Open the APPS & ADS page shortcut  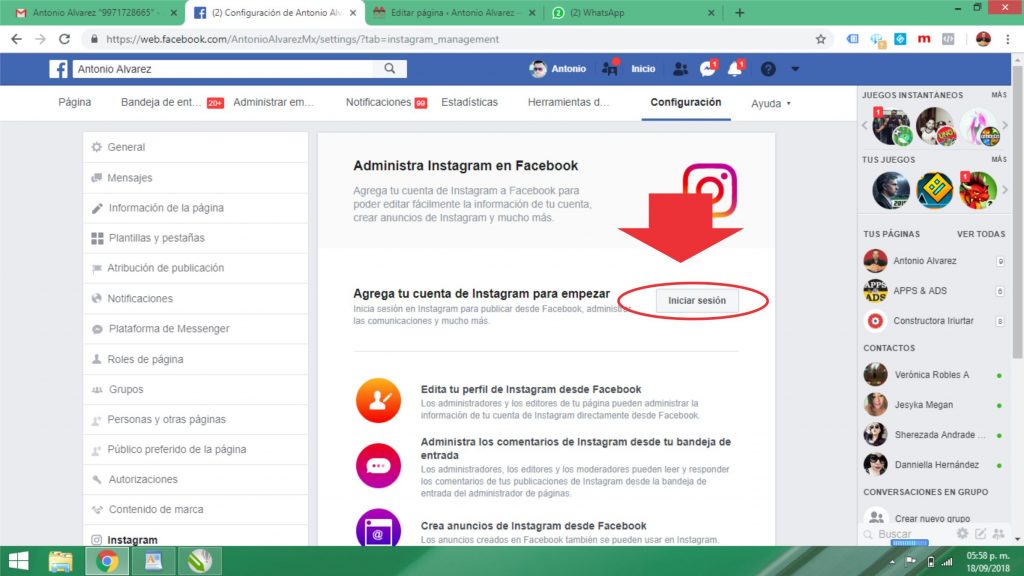[x=934, y=291]
